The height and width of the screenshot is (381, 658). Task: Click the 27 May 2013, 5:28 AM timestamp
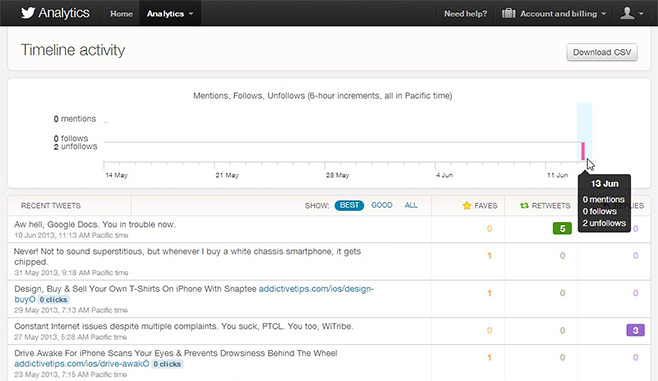[x=70, y=337]
